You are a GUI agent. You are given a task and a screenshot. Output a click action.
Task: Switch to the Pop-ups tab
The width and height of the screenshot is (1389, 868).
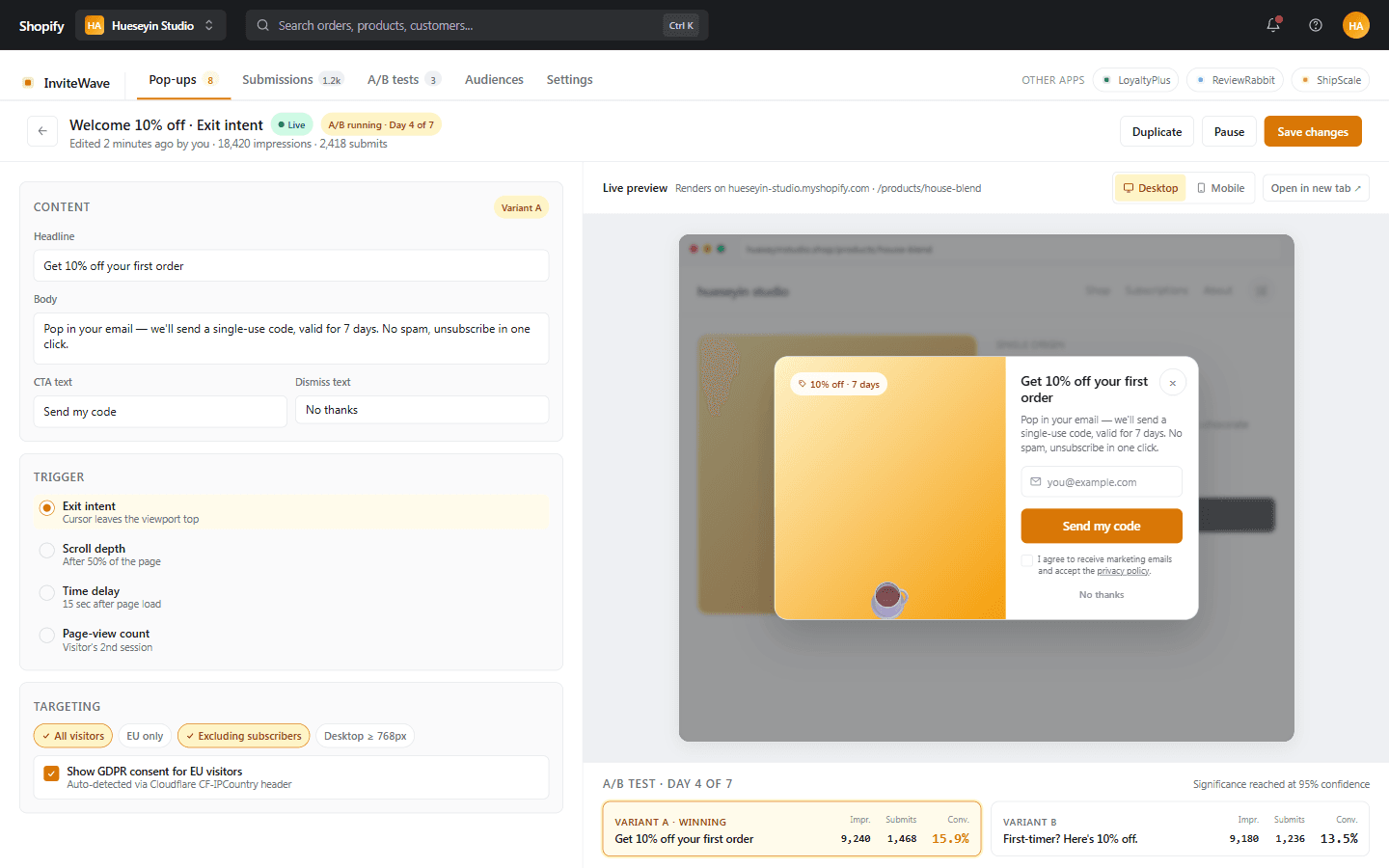point(182,80)
